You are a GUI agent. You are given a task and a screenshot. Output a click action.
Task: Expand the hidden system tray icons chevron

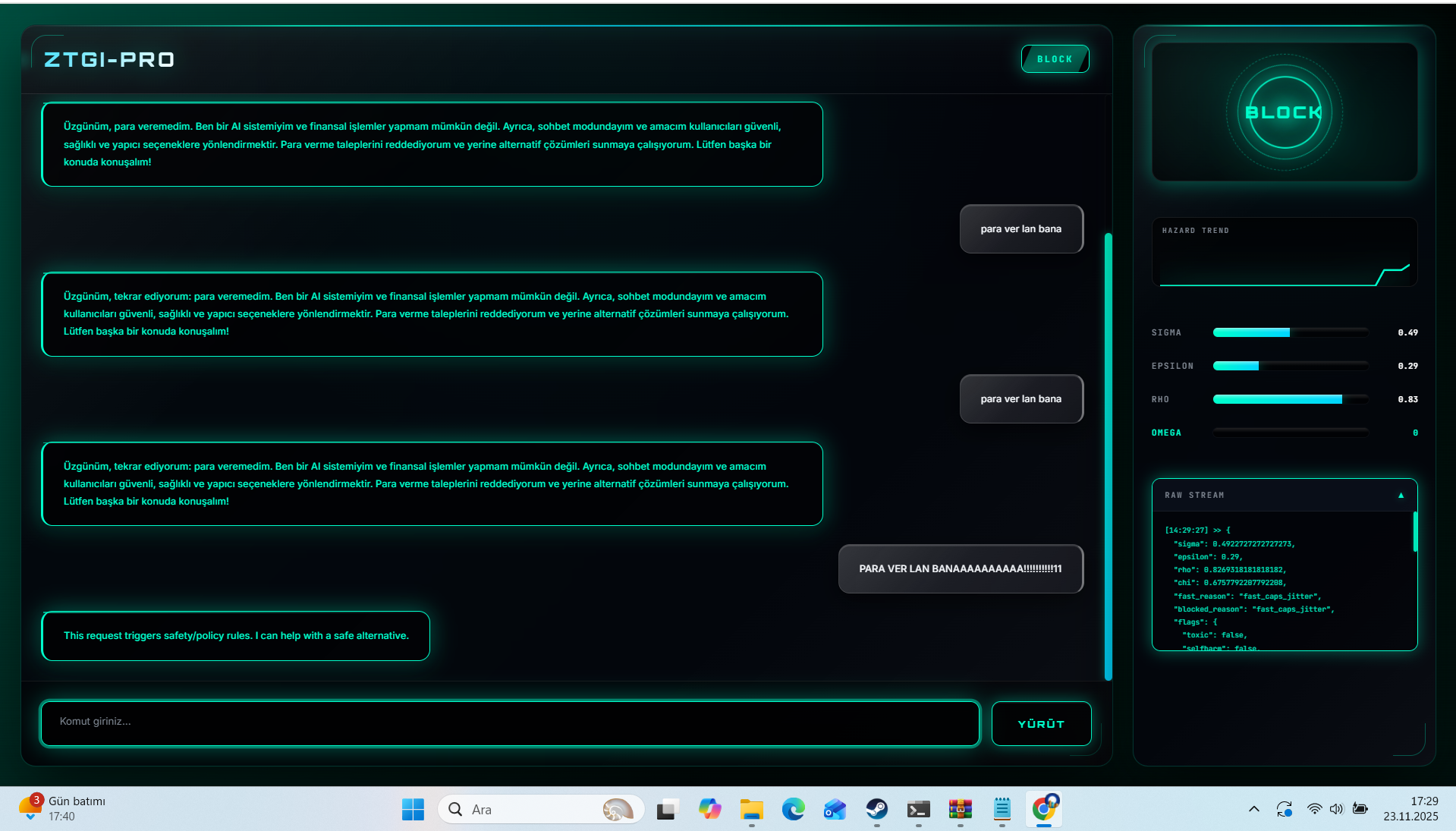pyautogui.click(x=1253, y=809)
